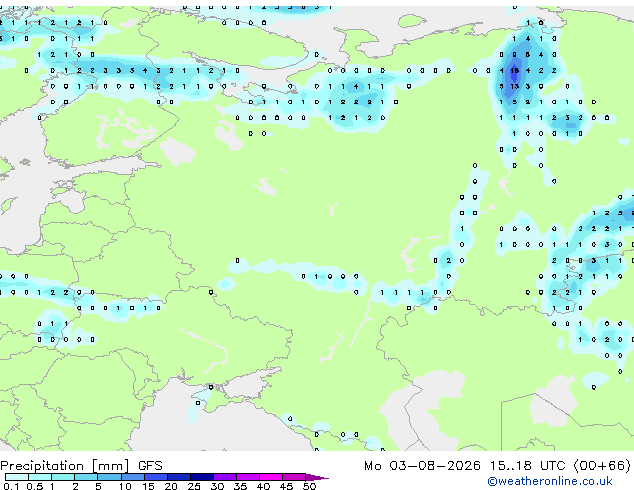Screen dimensions: 634x490
Task: Click the 30–35 mm purple legend box
Action: pos(224,477)
